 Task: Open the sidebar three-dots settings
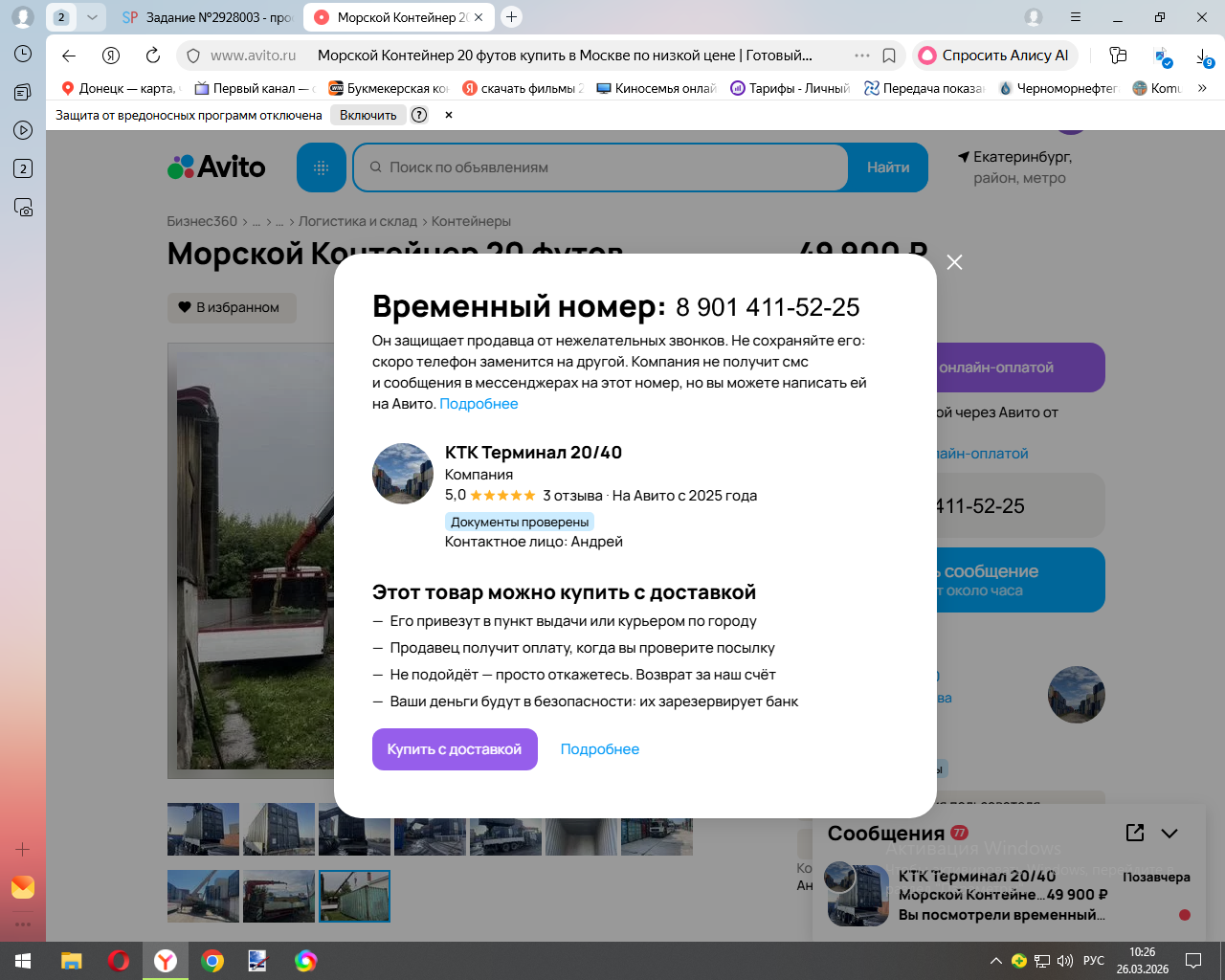pyautogui.click(x=23, y=924)
